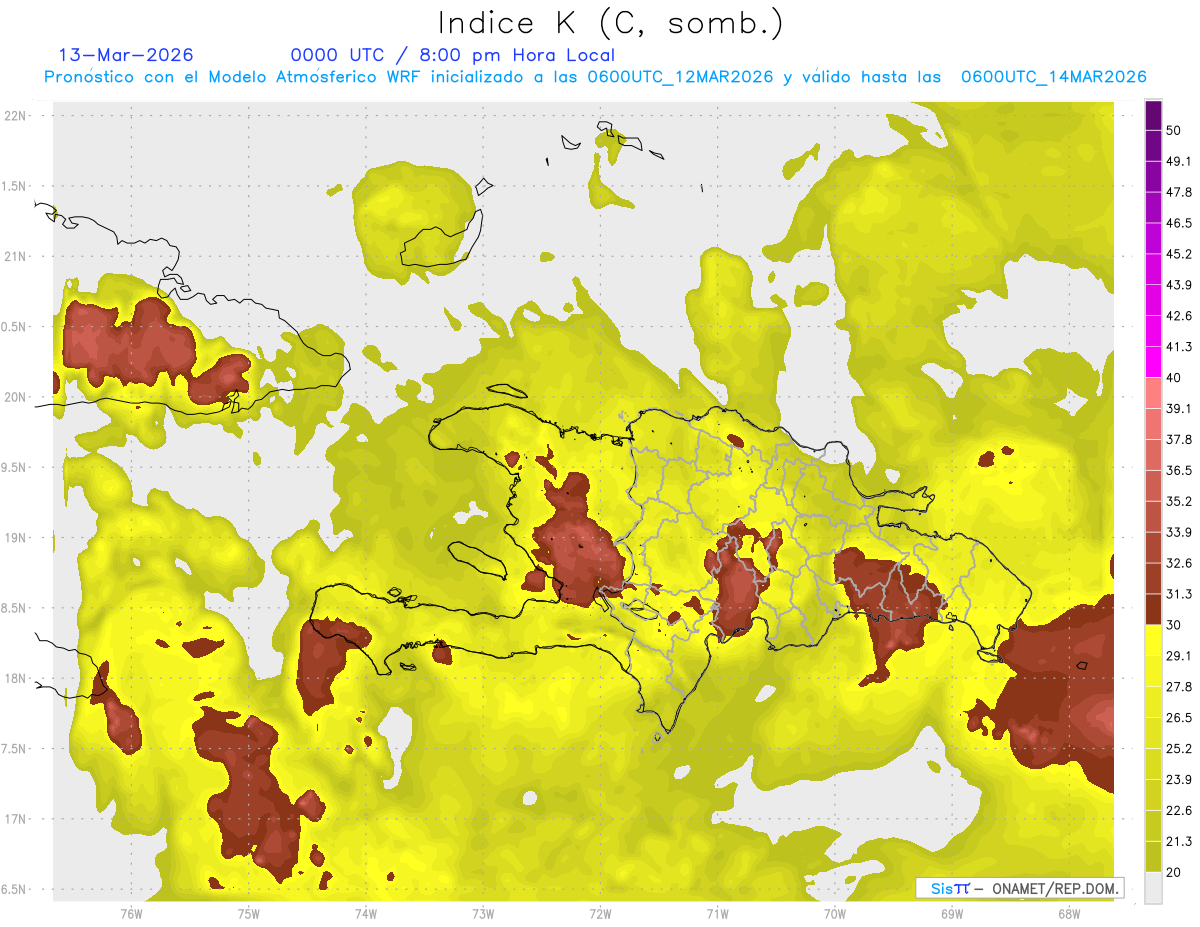The width and height of the screenshot is (1200, 927).
Task: Click the "1.5N" latitude axis label
Action: 14,187
